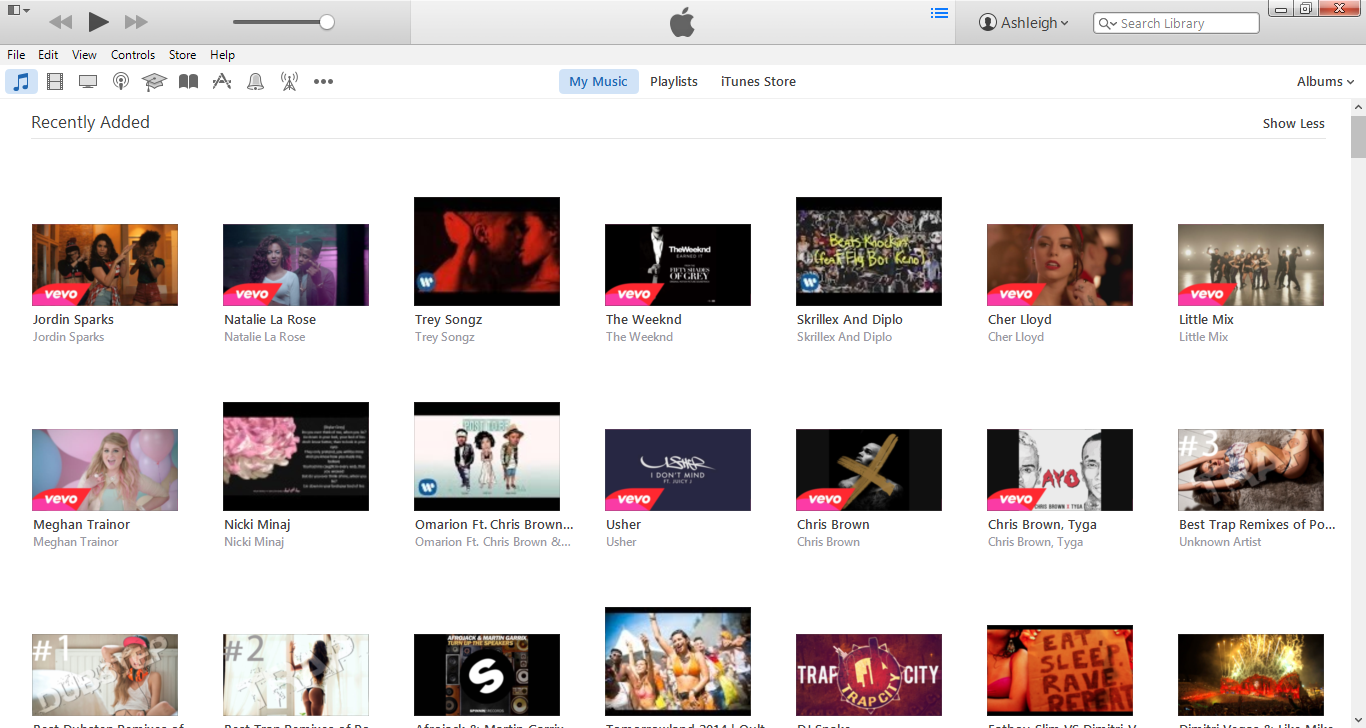Open the View menu
The image size is (1366, 728).
85,55
